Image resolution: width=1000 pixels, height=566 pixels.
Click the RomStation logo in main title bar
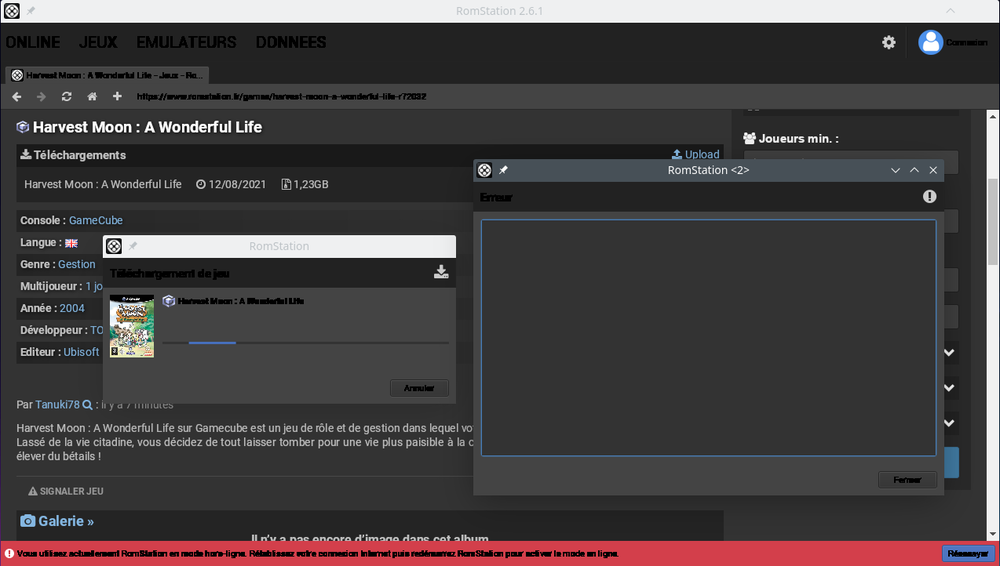[12, 11]
